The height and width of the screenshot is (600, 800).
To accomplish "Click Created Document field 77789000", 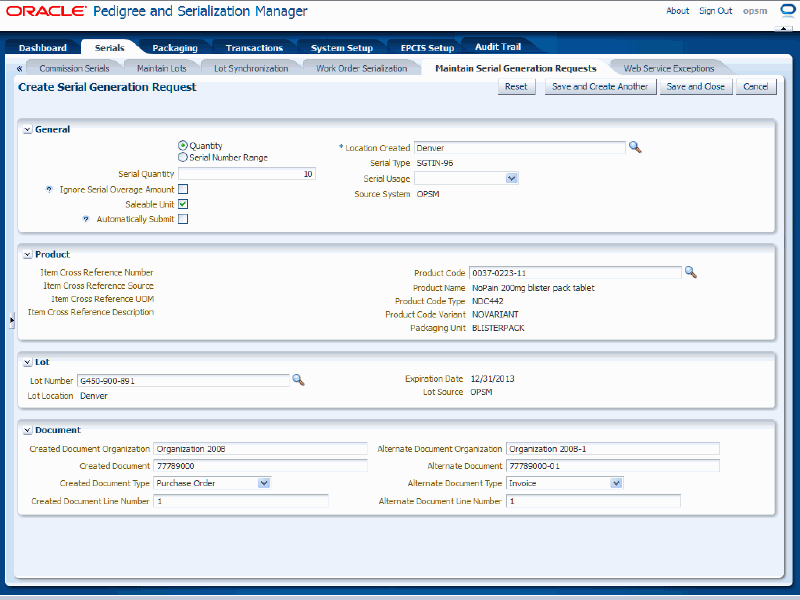I will point(260,466).
